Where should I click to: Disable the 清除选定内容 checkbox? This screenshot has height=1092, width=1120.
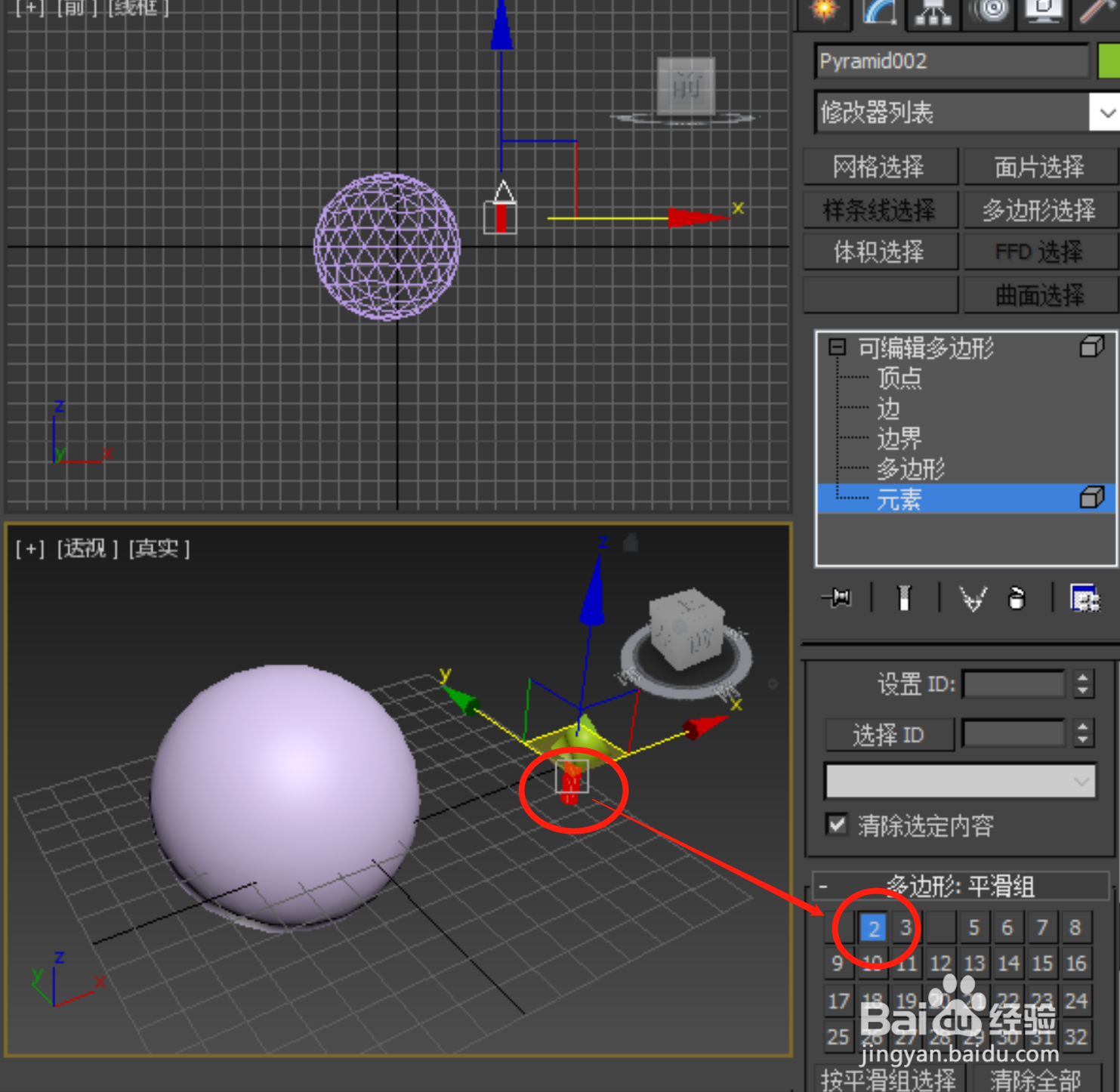tap(835, 825)
